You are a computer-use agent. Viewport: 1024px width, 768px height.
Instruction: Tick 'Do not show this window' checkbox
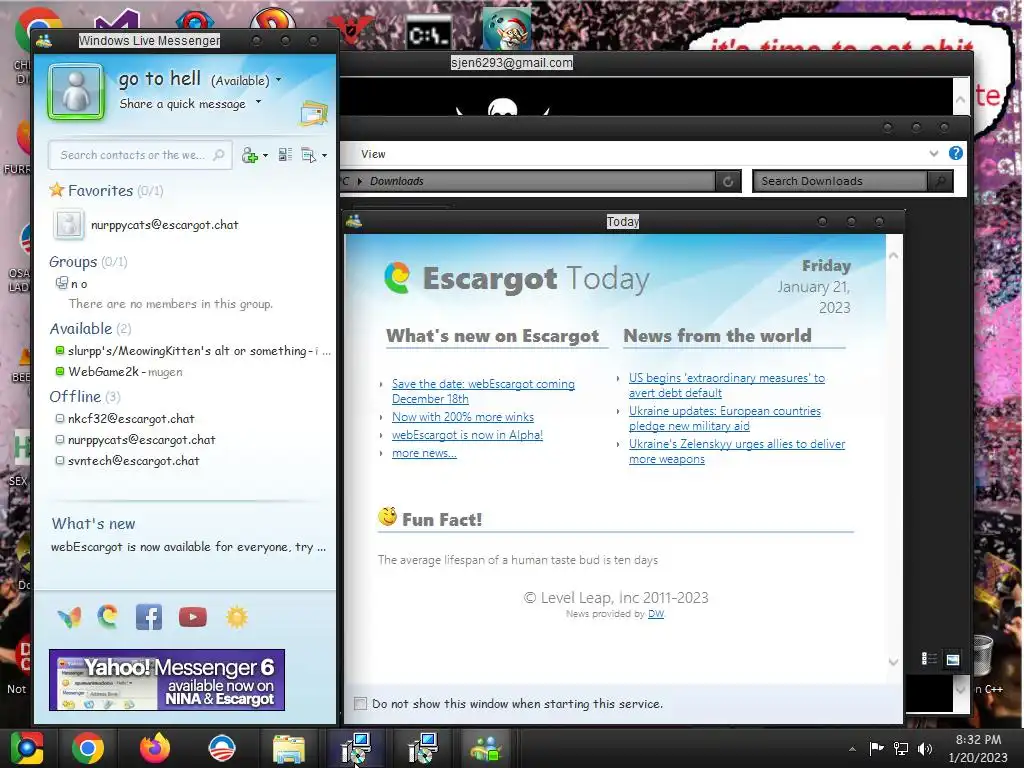(360, 703)
